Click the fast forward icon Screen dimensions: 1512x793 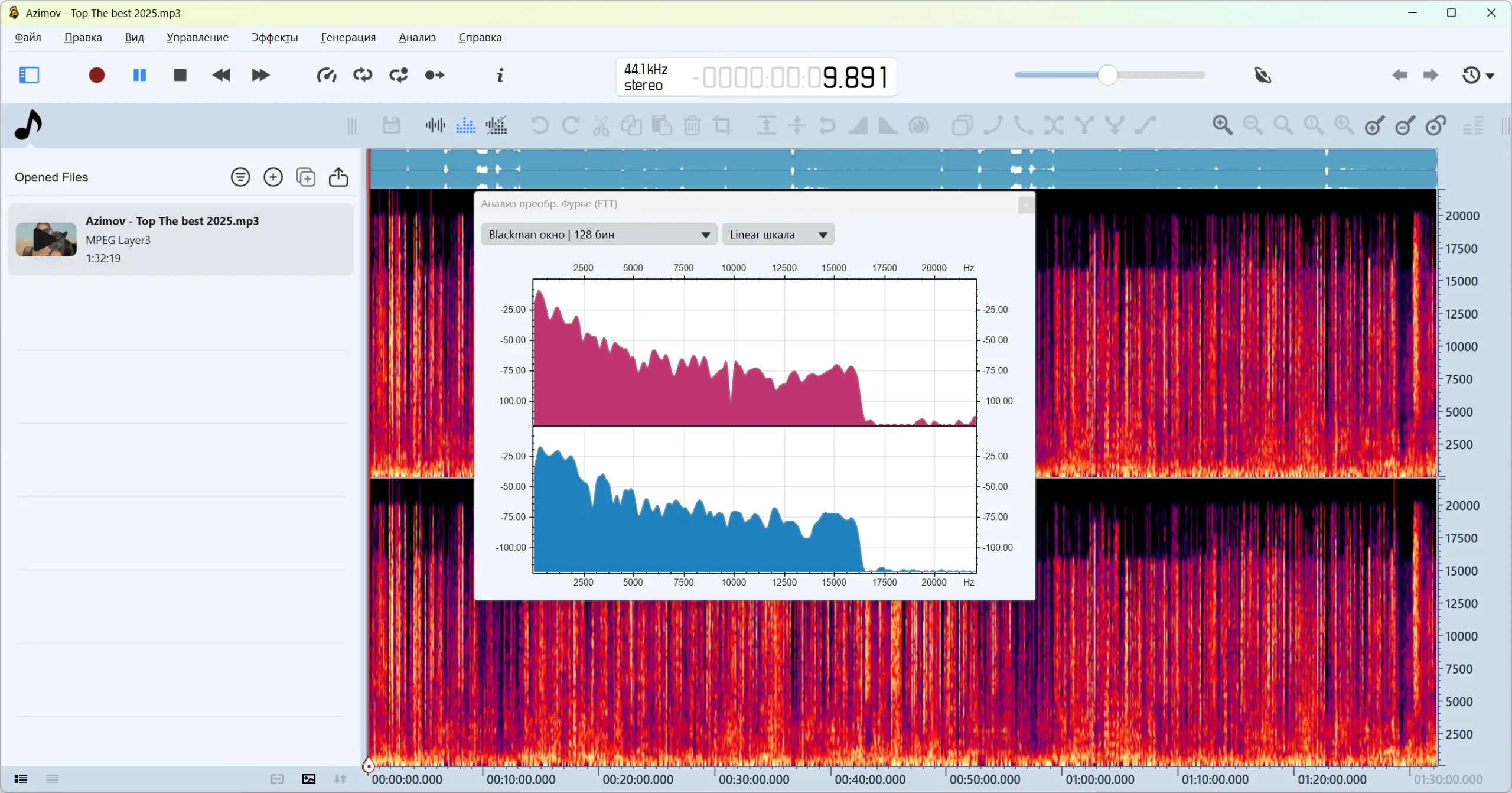[260, 75]
